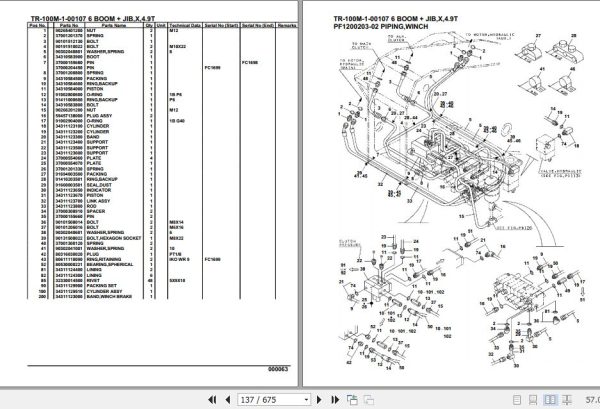The height and width of the screenshot is (409, 600).
Task: Switch to continuous page layout
Action: click(x=533, y=400)
